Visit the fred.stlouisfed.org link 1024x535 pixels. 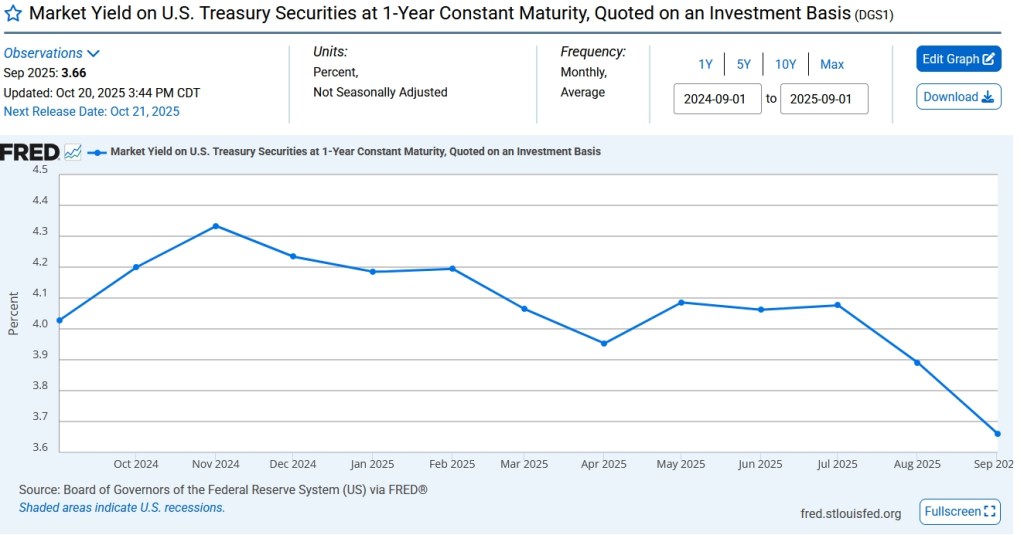pos(850,513)
